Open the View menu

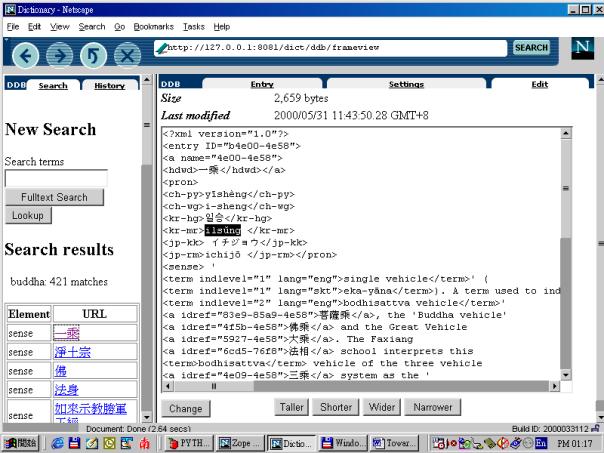(x=60, y=27)
